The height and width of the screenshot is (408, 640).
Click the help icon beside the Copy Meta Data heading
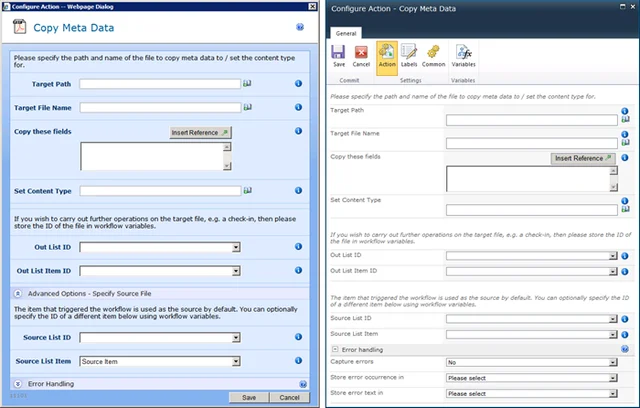(300, 28)
